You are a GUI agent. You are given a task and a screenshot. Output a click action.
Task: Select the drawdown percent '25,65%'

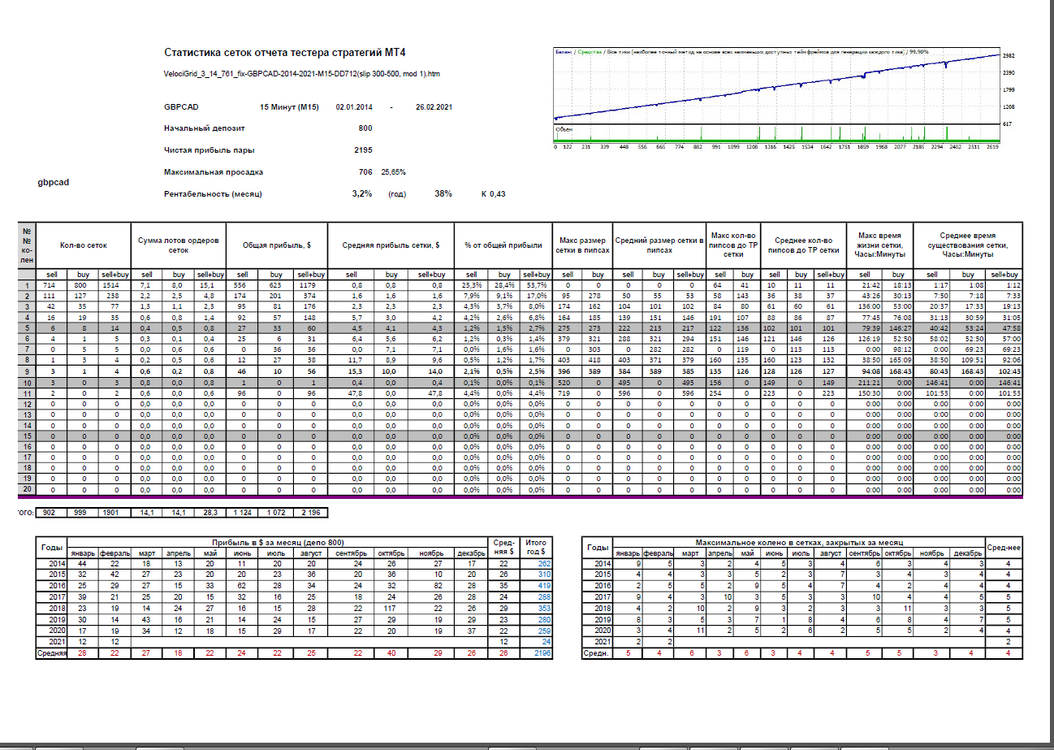click(393, 173)
